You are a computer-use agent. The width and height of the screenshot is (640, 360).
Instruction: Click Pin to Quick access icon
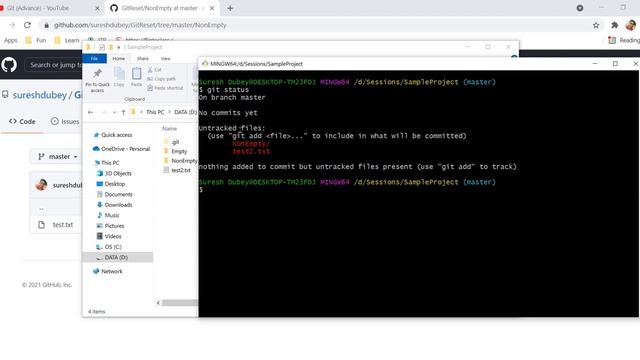[x=97, y=80]
